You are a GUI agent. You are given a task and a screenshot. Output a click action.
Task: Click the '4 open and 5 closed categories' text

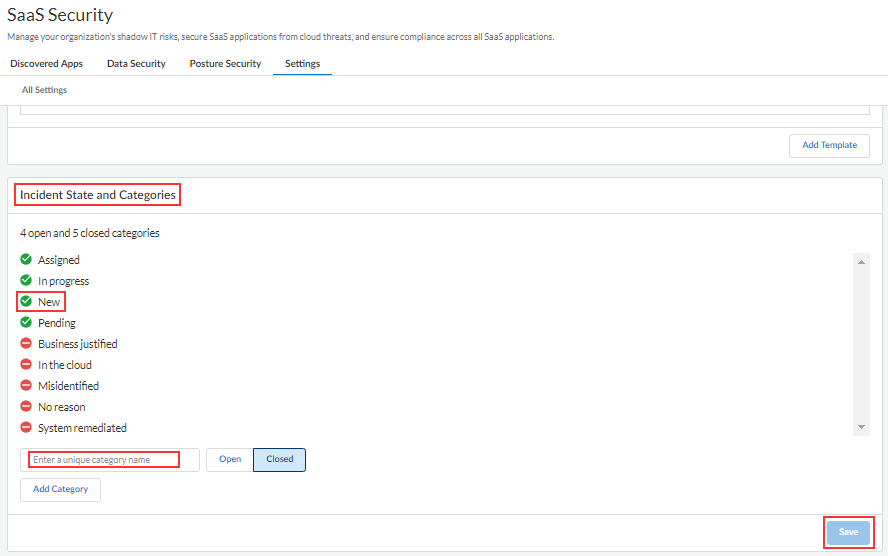89,233
